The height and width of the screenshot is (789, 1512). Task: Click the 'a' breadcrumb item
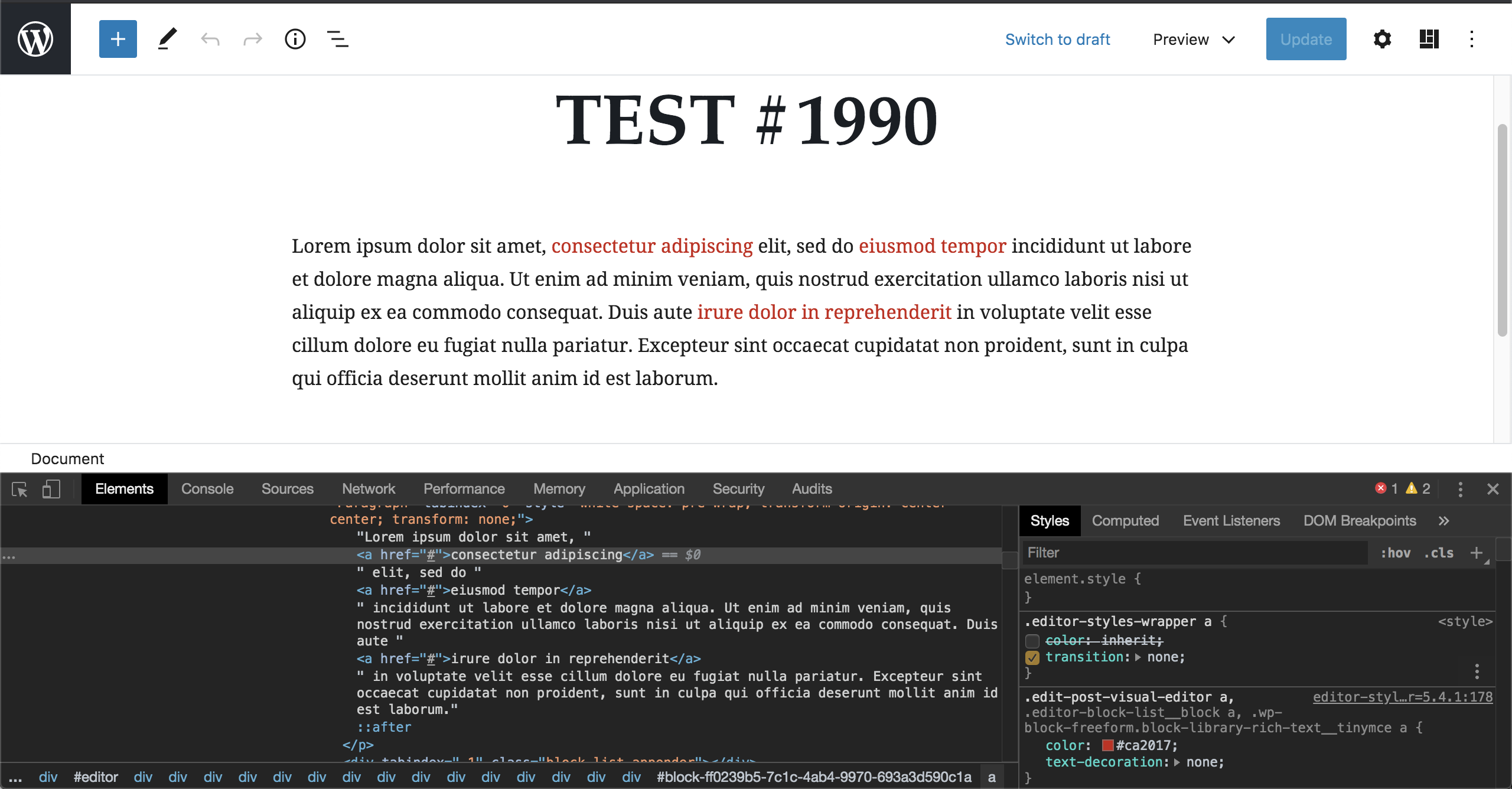point(992,777)
